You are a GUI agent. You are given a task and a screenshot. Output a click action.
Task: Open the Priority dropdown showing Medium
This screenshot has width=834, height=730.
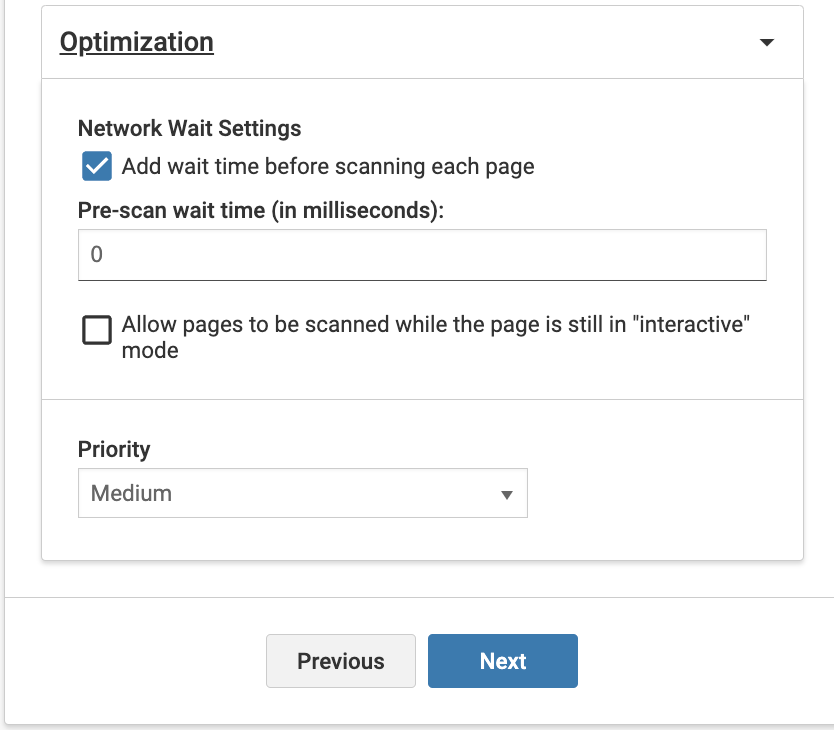pyautogui.click(x=302, y=494)
